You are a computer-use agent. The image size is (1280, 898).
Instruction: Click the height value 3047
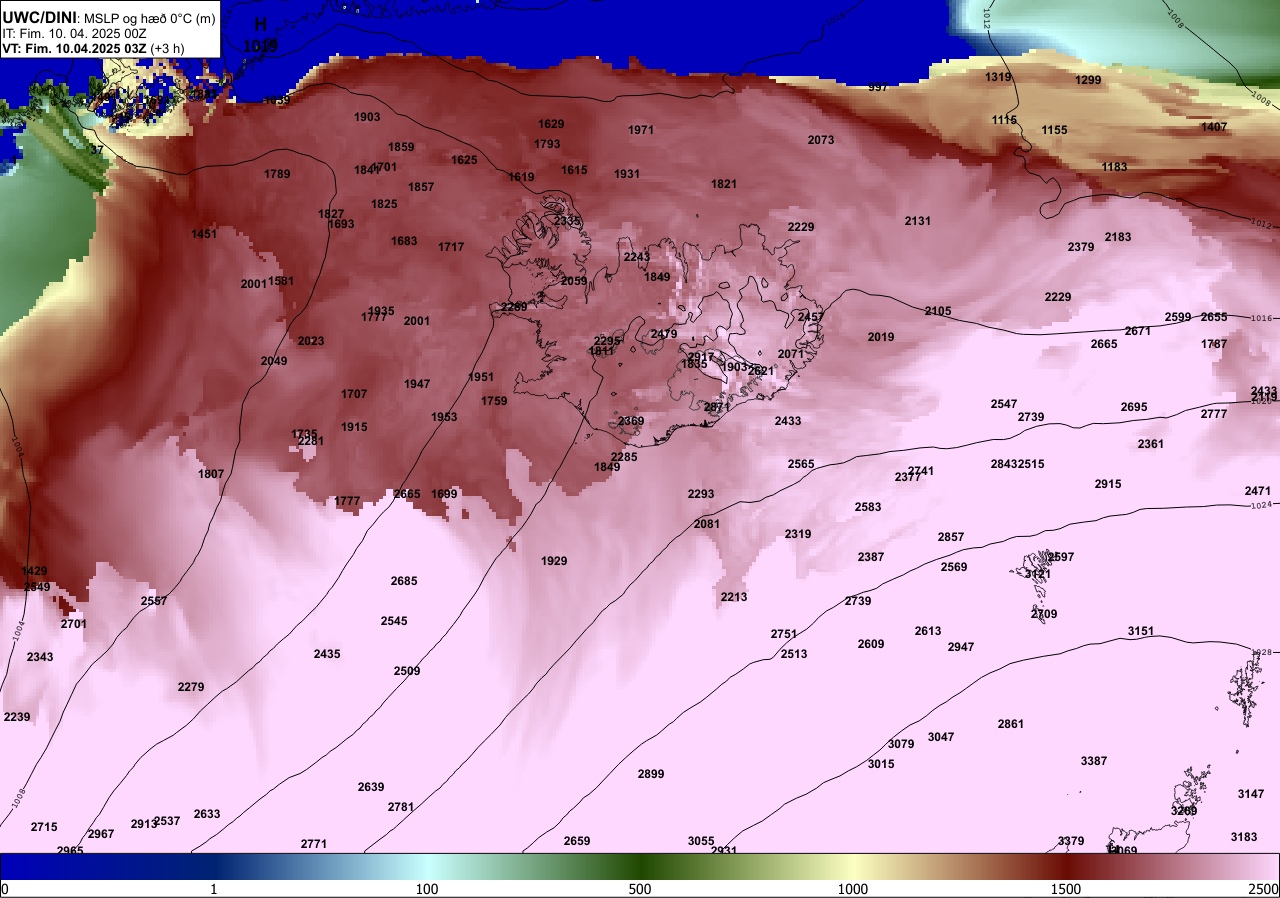tap(941, 737)
